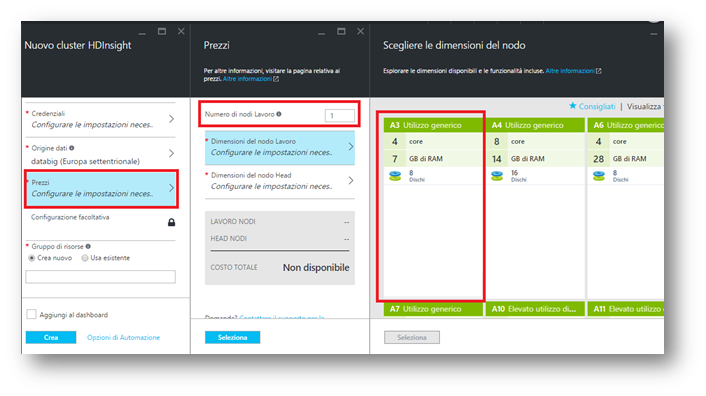The image size is (706, 396).
Task: Open Dimensioni del nodo Lavoro
Action: point(280,147)
